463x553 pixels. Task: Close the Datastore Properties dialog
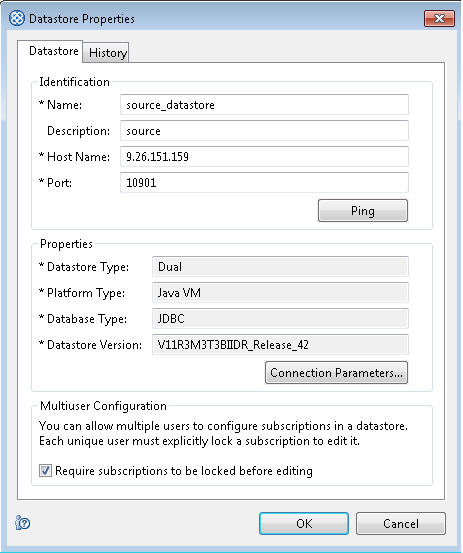point(439,18)
